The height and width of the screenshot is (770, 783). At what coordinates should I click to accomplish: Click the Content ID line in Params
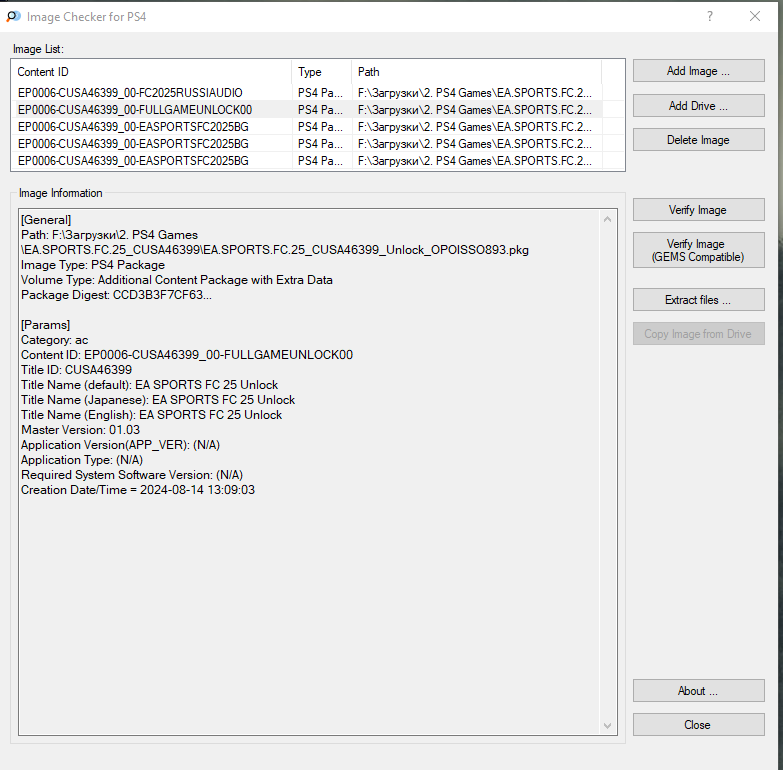point(187,355)
